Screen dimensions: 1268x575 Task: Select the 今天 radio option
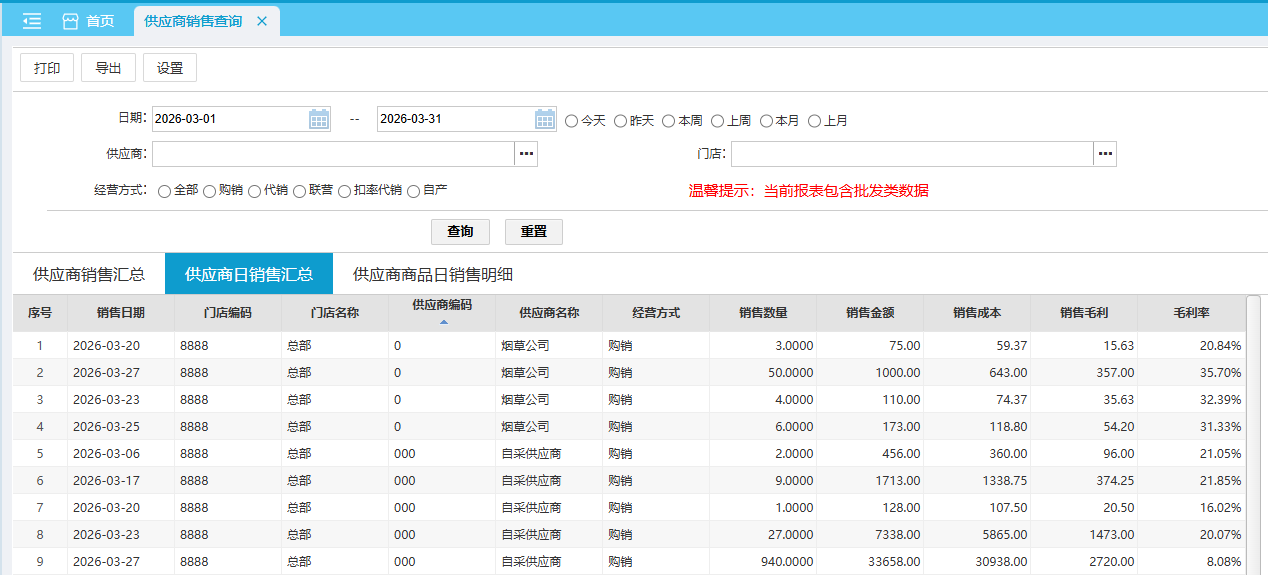[572, 121]
